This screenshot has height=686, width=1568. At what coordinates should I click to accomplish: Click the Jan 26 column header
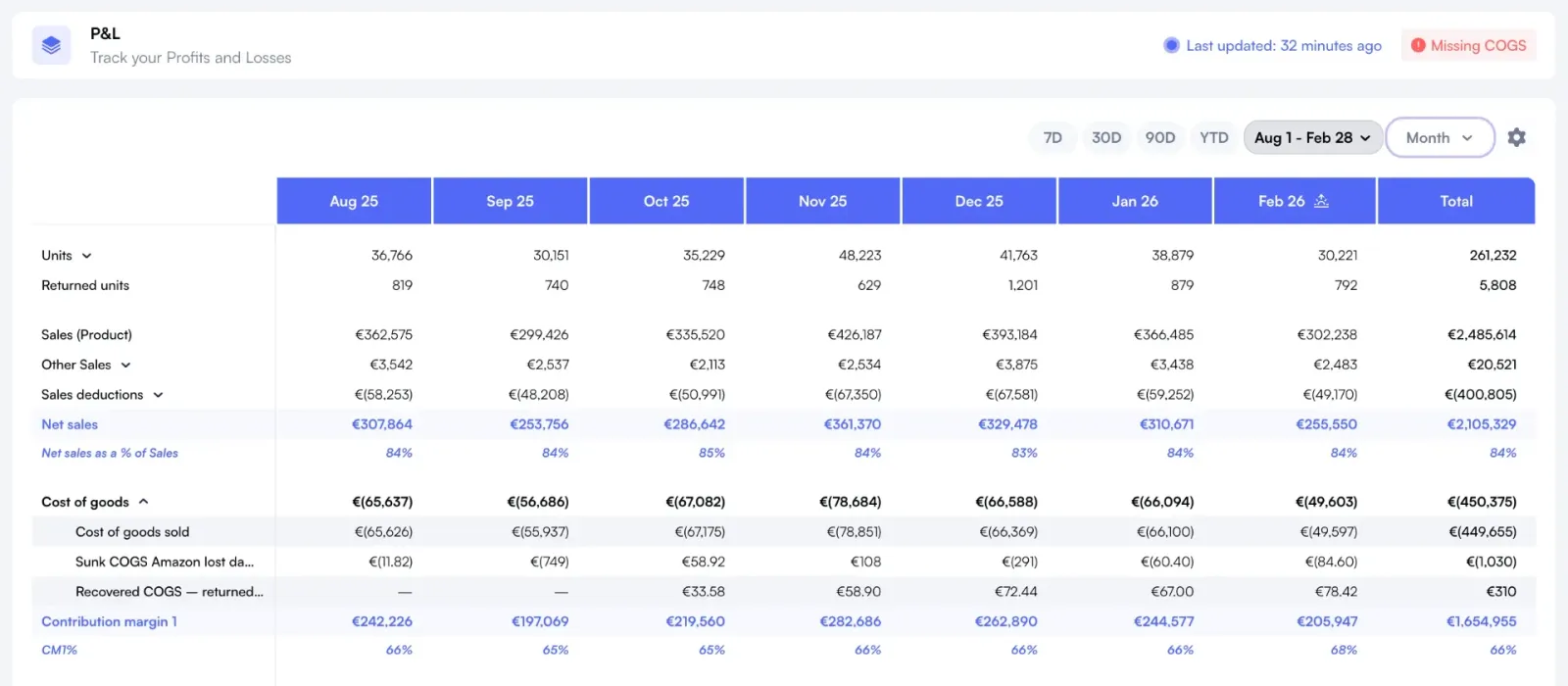coord(1135,201)
